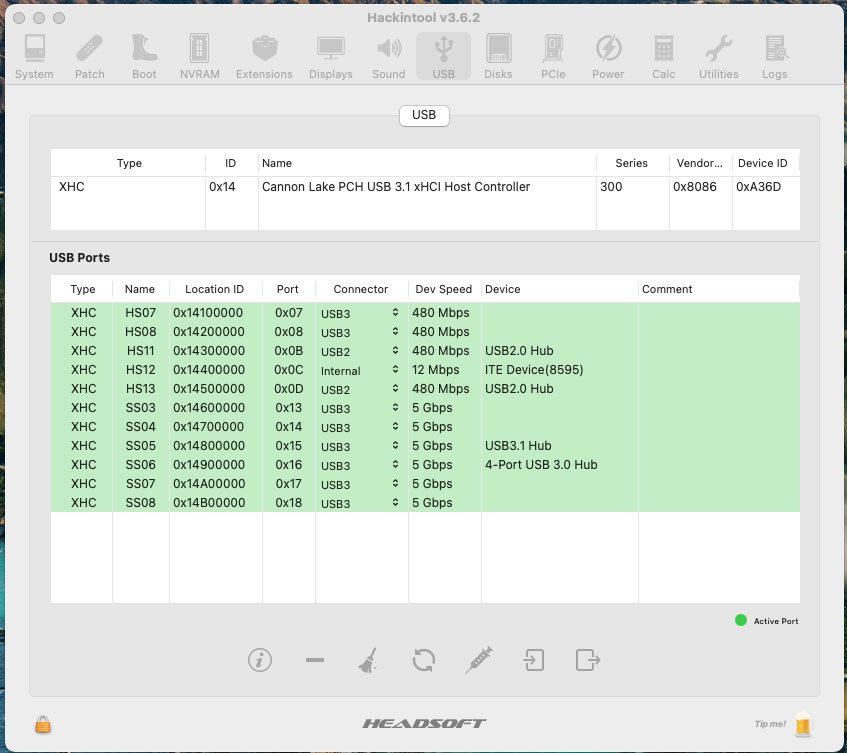Click the Location ID column header
Screen dimensions: 847x753
pyautogui.click(x=215, y=289)
